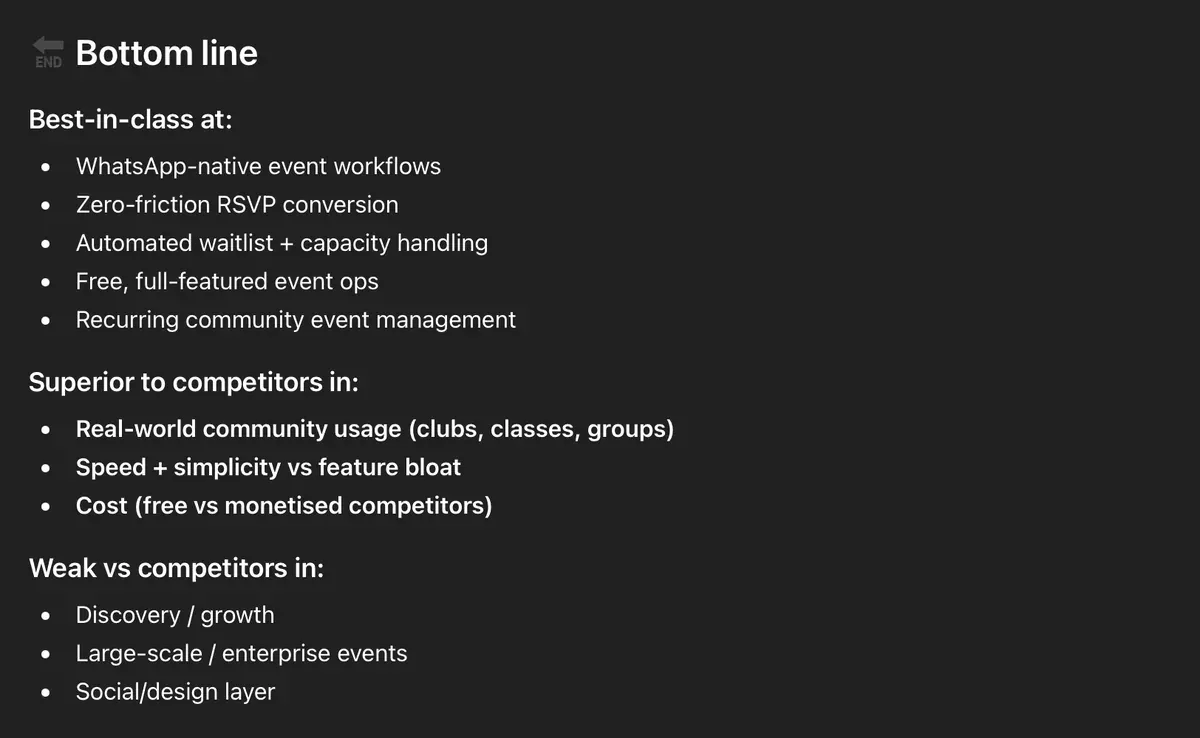Click the "Bottom line" heading

[x=166, y=53]
